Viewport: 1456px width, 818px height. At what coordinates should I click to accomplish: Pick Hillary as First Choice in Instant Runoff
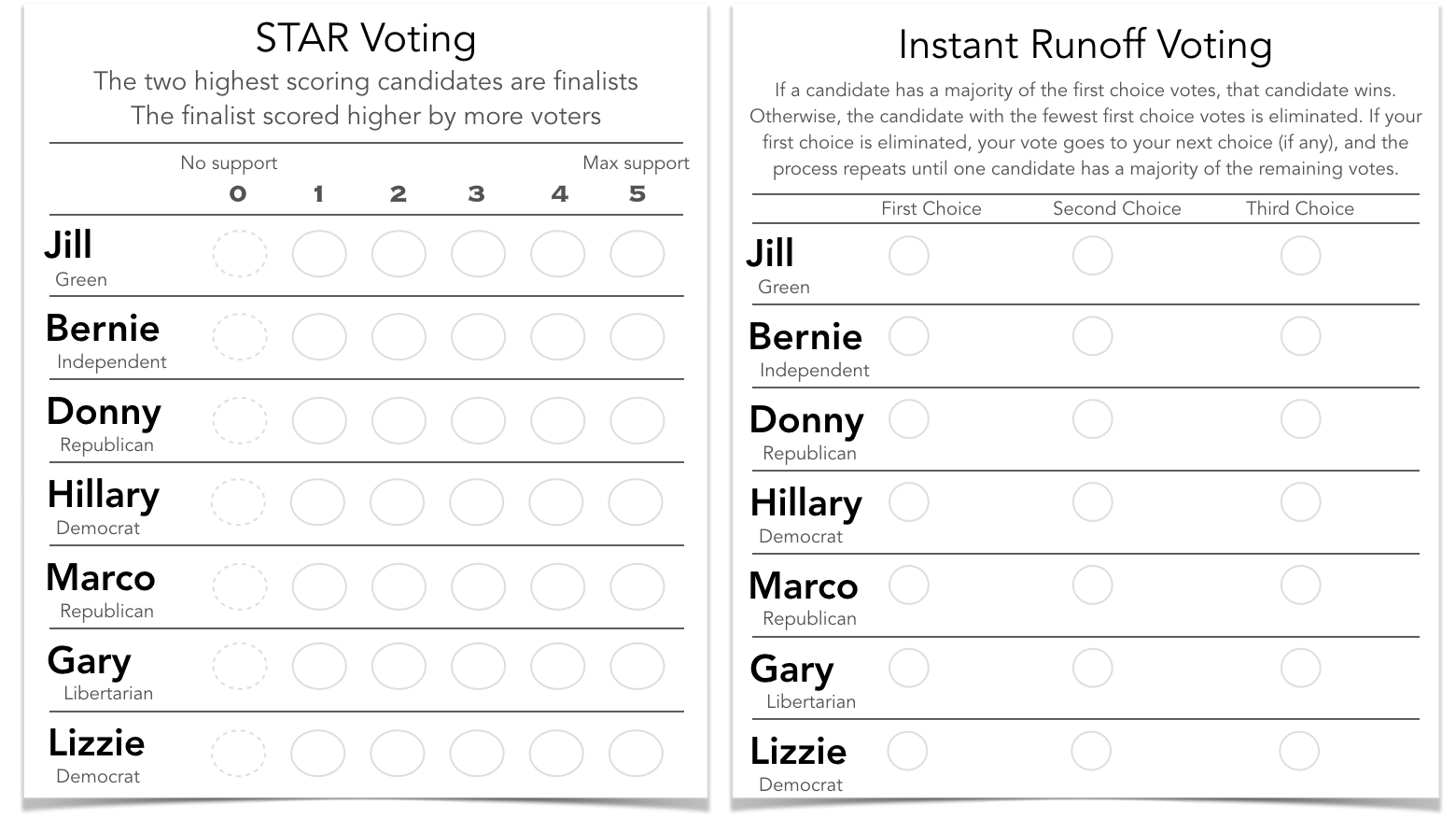908,502
